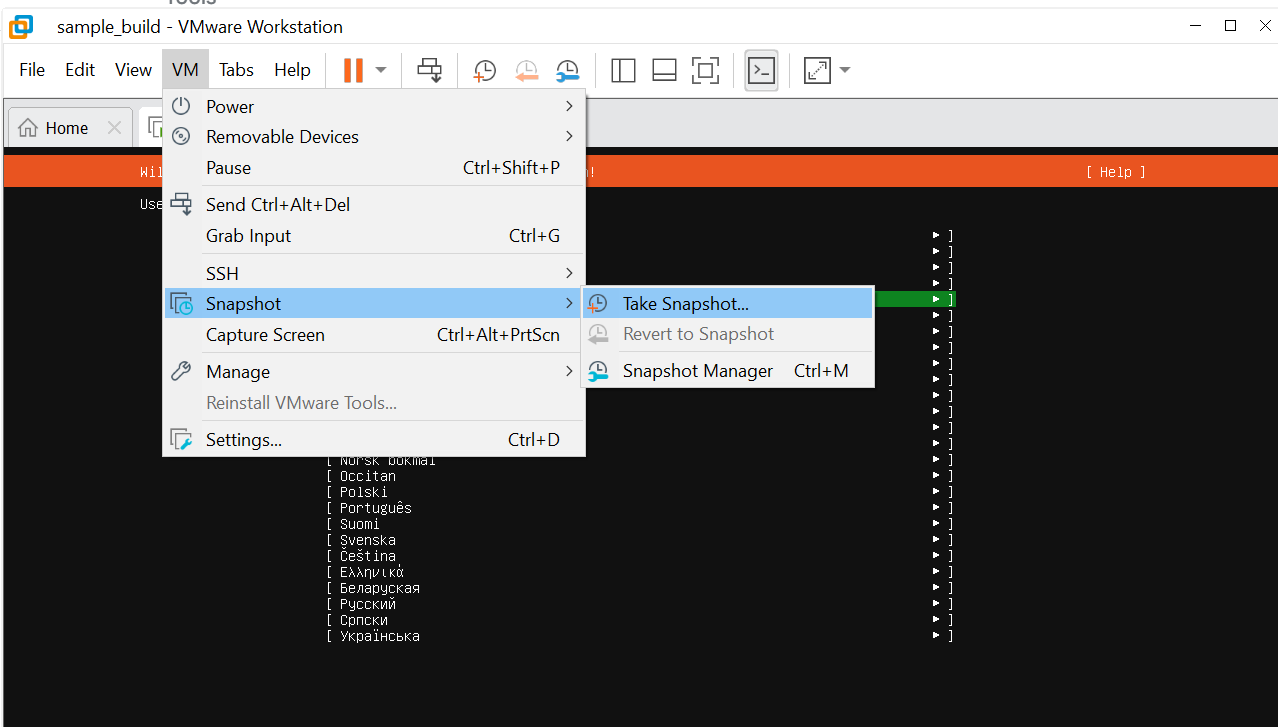The image size is (1278, 727).
Task: Choose Capture Screen from the VM menu
Action: (x=265, y=335)
